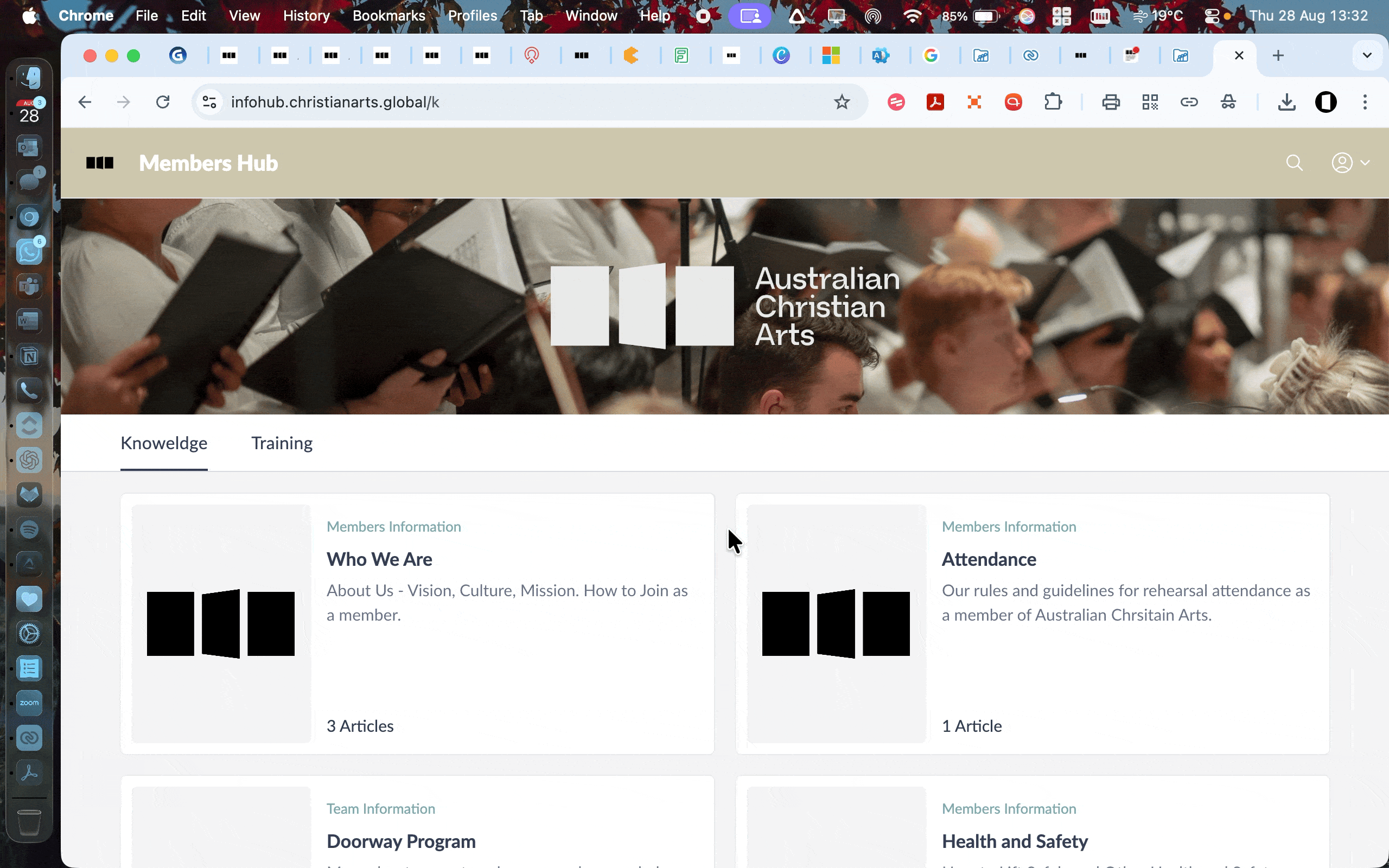The height and width of the screenshot is (868, 1389).
Task: Open the Profiles menu
Action: pos(473,16)
